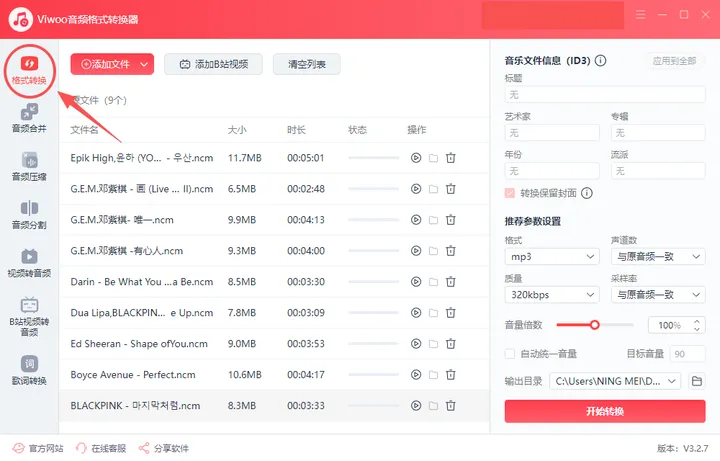The image size is (720, 461).
Task: Click the 应用到全部 button
Action: (x=675, y=61)
